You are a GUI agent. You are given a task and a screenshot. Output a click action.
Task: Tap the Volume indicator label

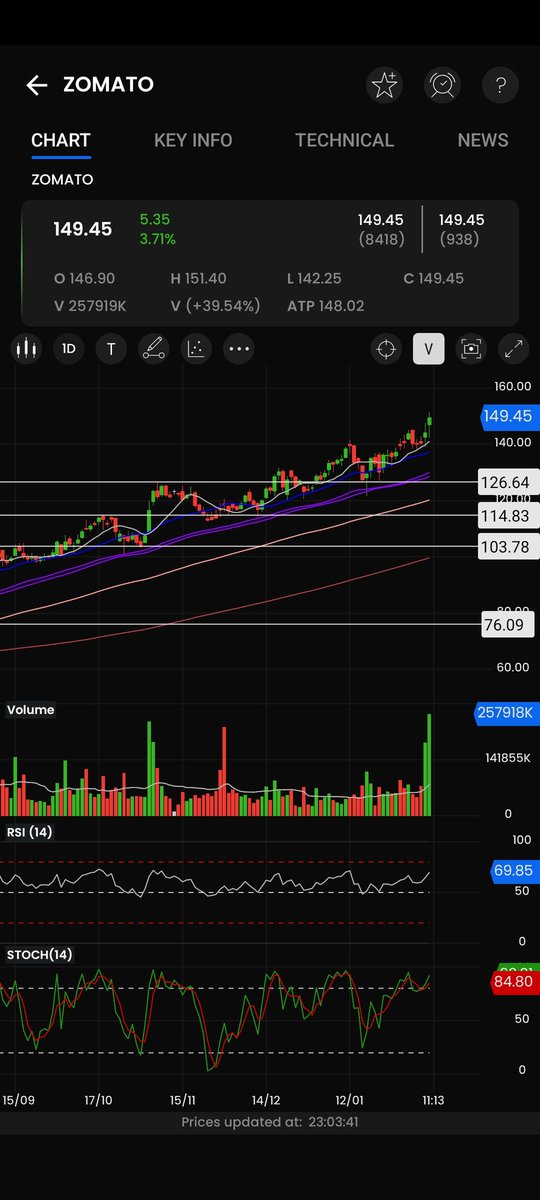pyautogui.click(x=31, y=710)
